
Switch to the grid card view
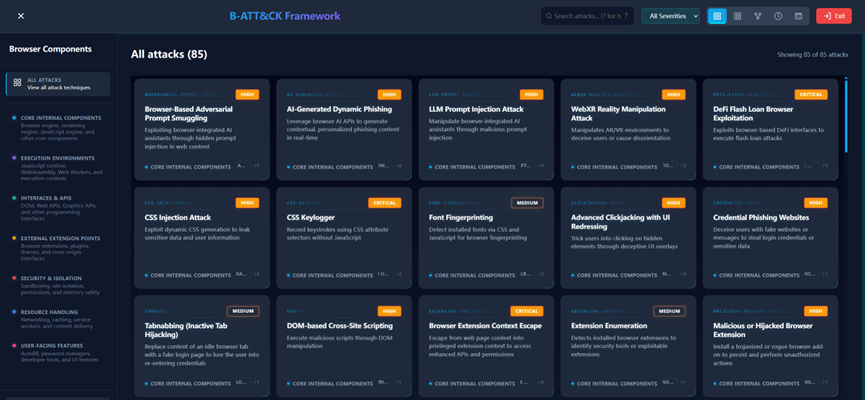tap(717, 16)
